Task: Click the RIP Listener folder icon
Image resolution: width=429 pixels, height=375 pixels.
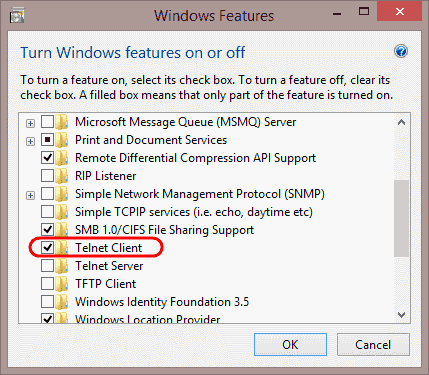Action: pyautogui.click(x=62, y=176)
